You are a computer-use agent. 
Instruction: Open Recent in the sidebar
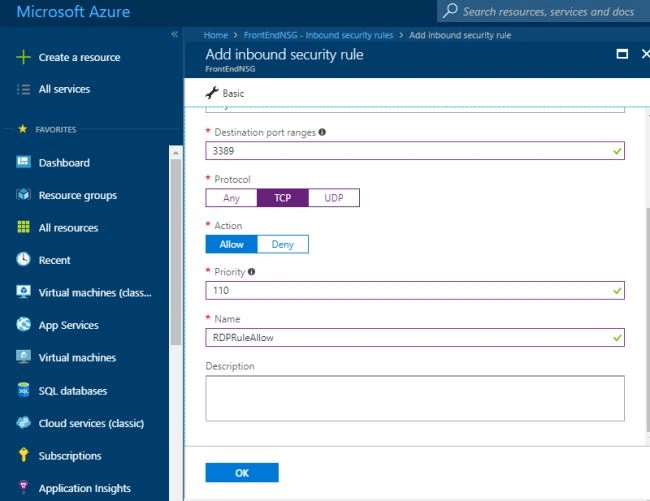click(54, 260)
